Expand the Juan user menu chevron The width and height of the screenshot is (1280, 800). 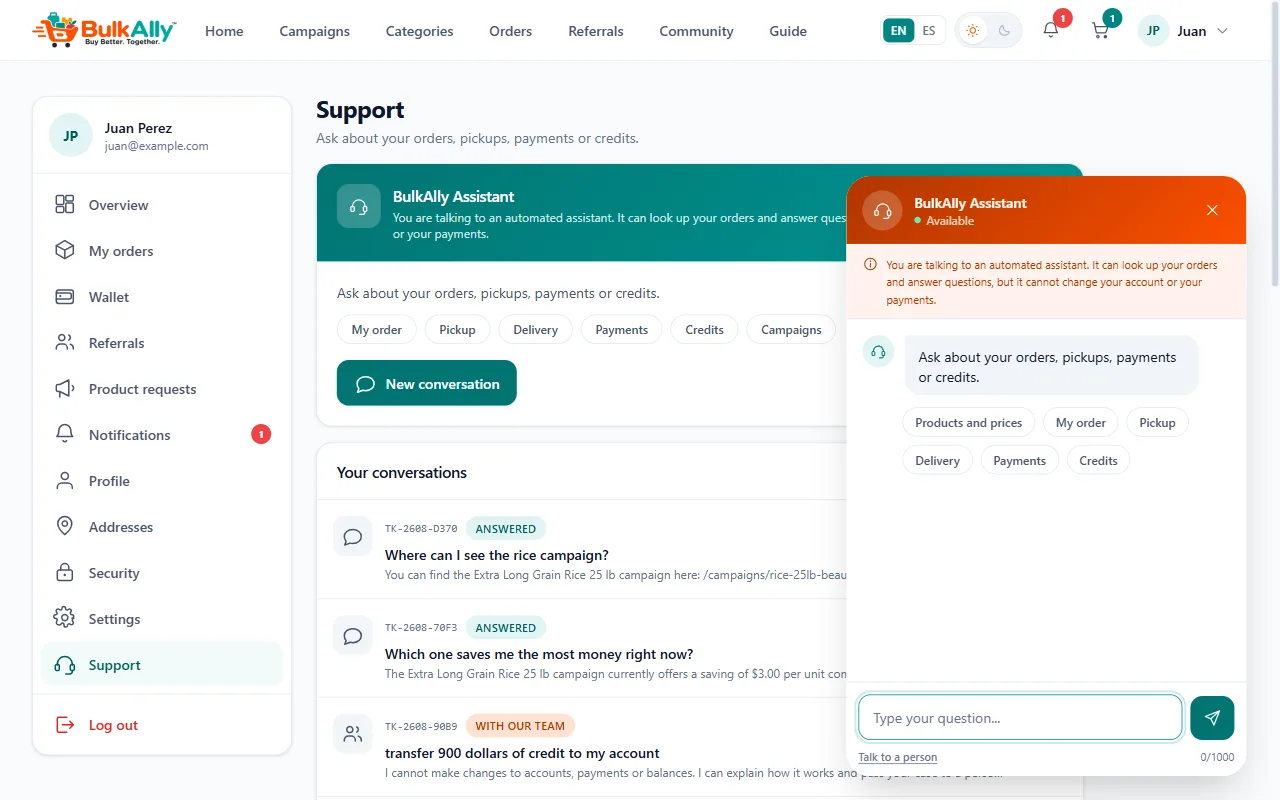coord(1221,31)
